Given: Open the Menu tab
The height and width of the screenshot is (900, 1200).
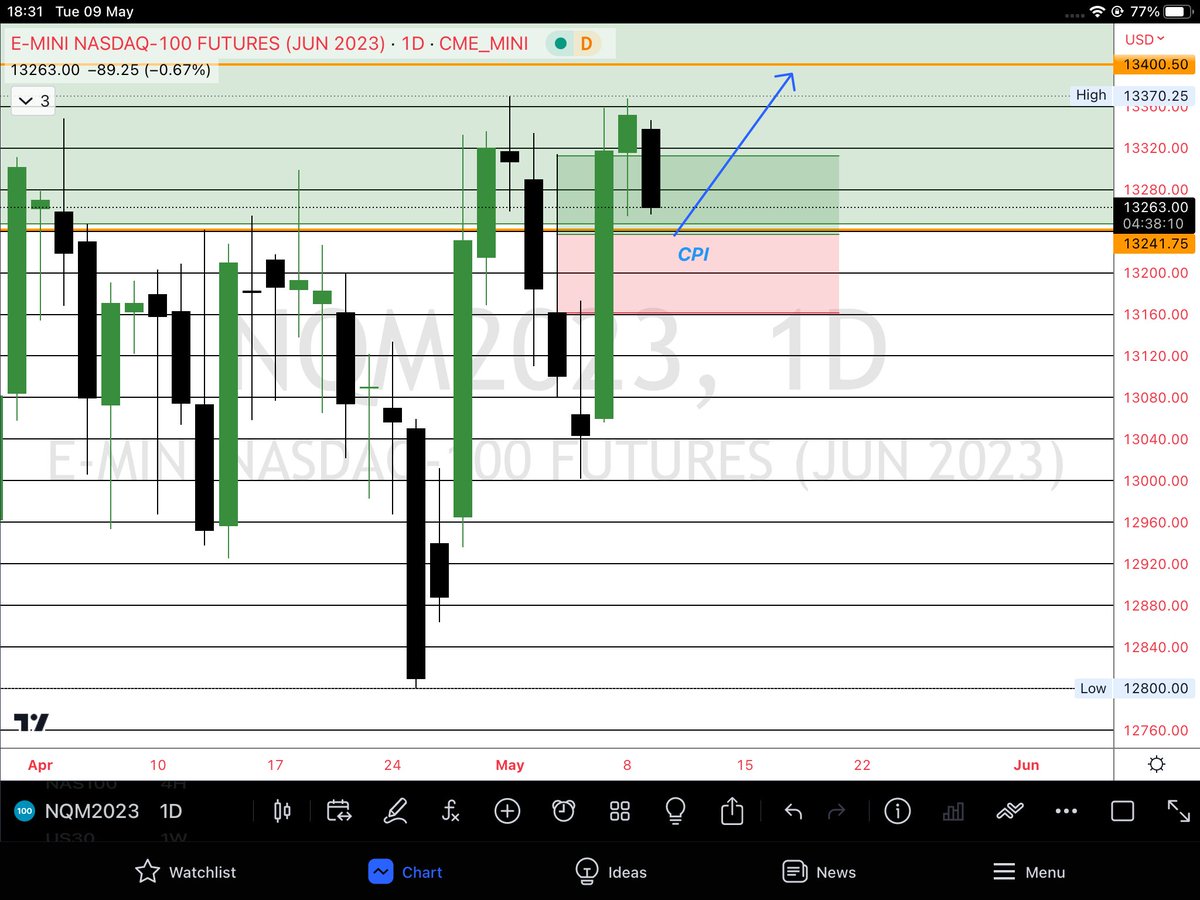Looking at the screenshot, I should coord(1028,872).
